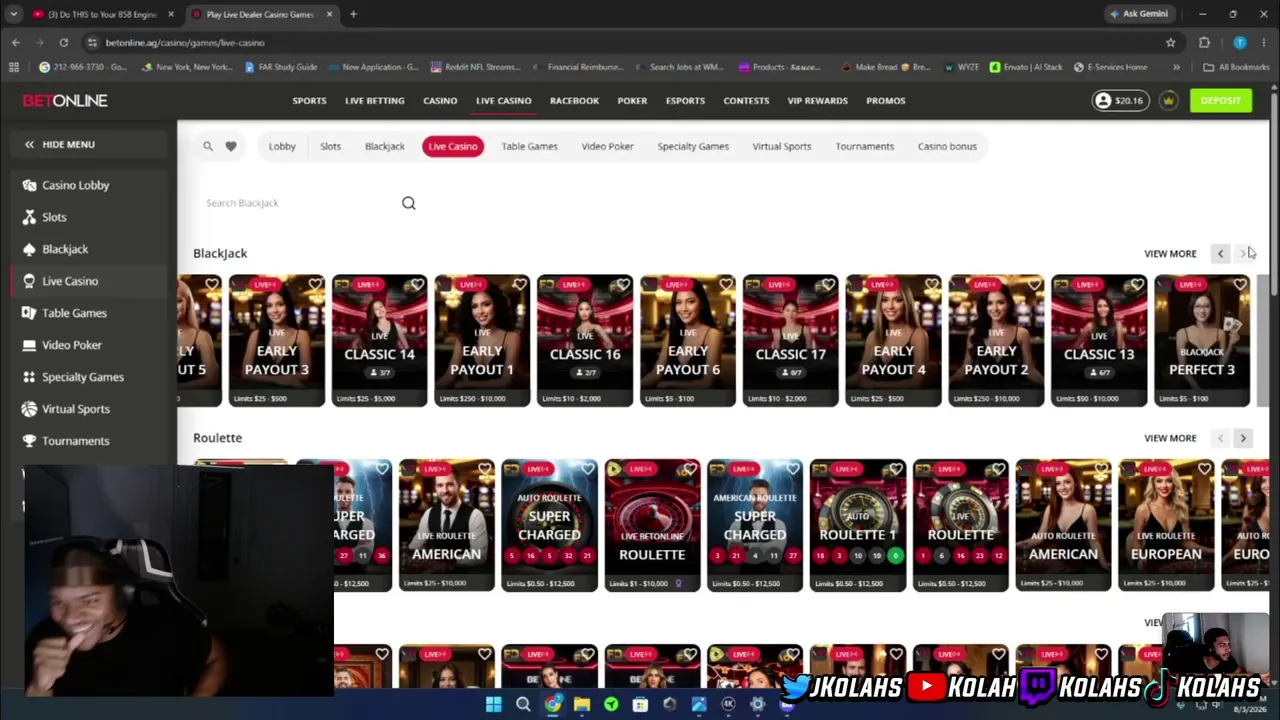Open File Explorer from the taskbar
This screenshot has width=1280, height=720.
(x=581, y=705)
